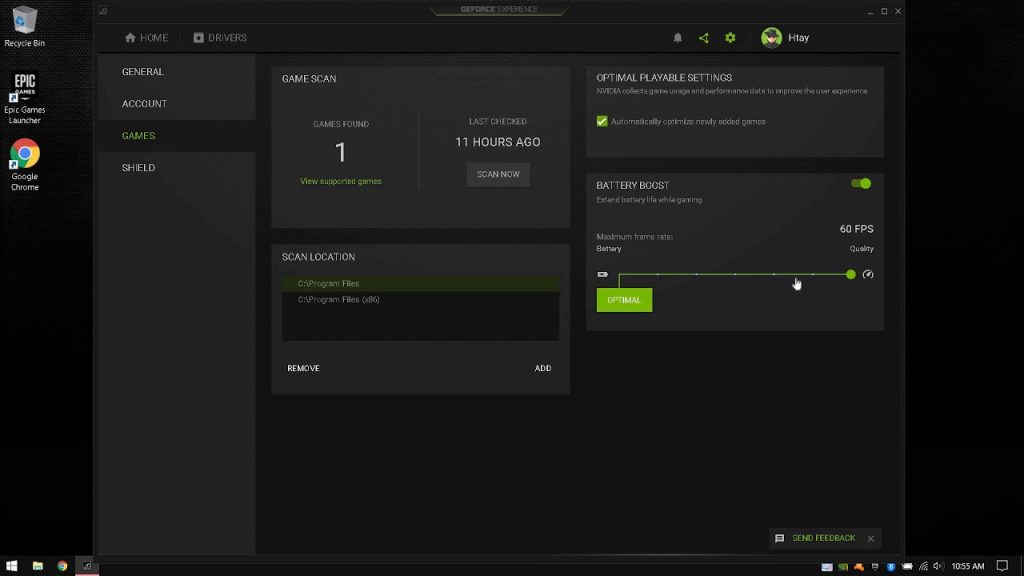Click the quality speedometer icon beside the slider
Image resolution: width=1024 pixels, height=576 pixels.
(x=868, y=274)
